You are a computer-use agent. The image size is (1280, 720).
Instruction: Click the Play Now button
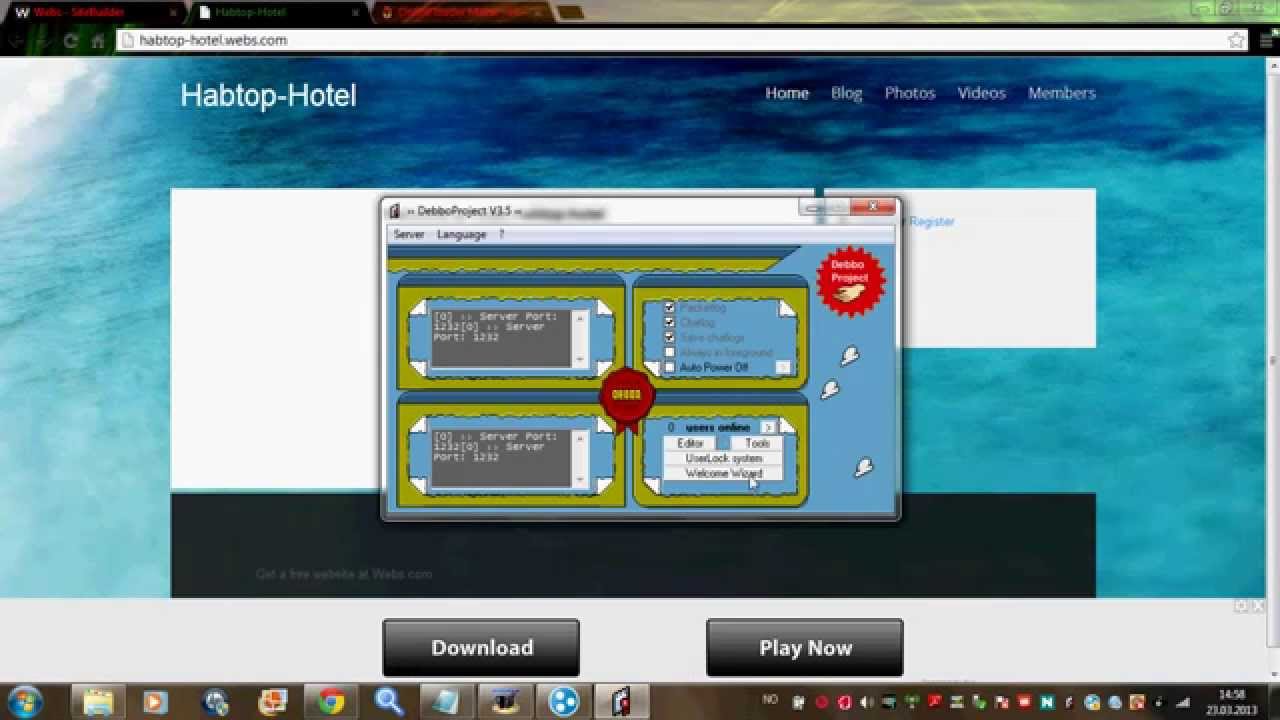[805, 648]
